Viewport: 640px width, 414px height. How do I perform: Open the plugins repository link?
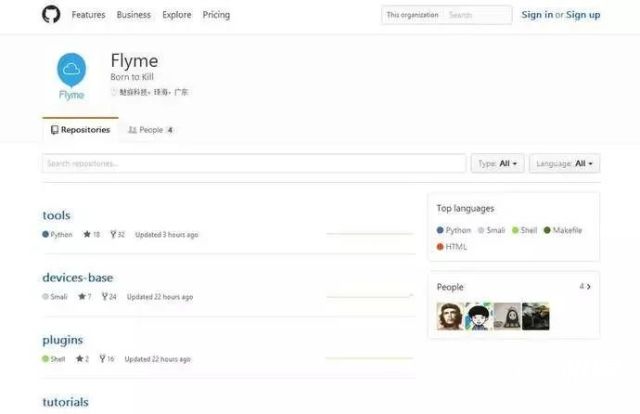(x=62, y=340)
